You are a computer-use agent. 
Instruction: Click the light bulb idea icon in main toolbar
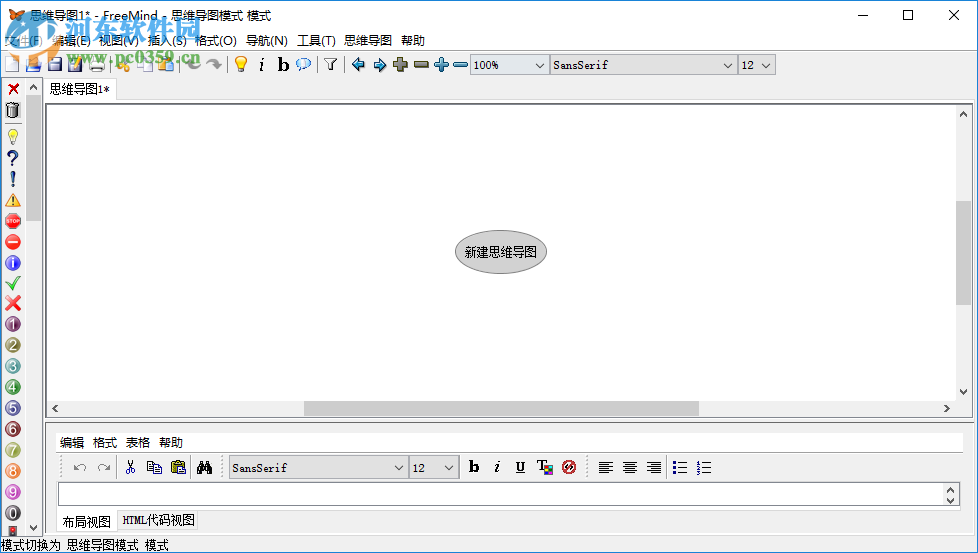pos(241,64)
